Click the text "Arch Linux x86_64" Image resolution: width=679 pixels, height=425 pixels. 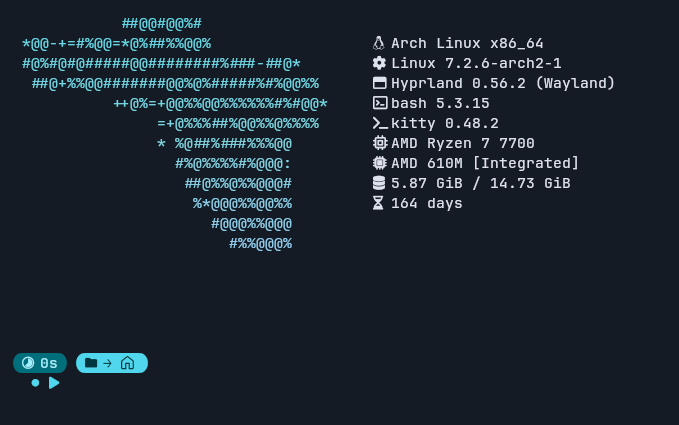467,43
